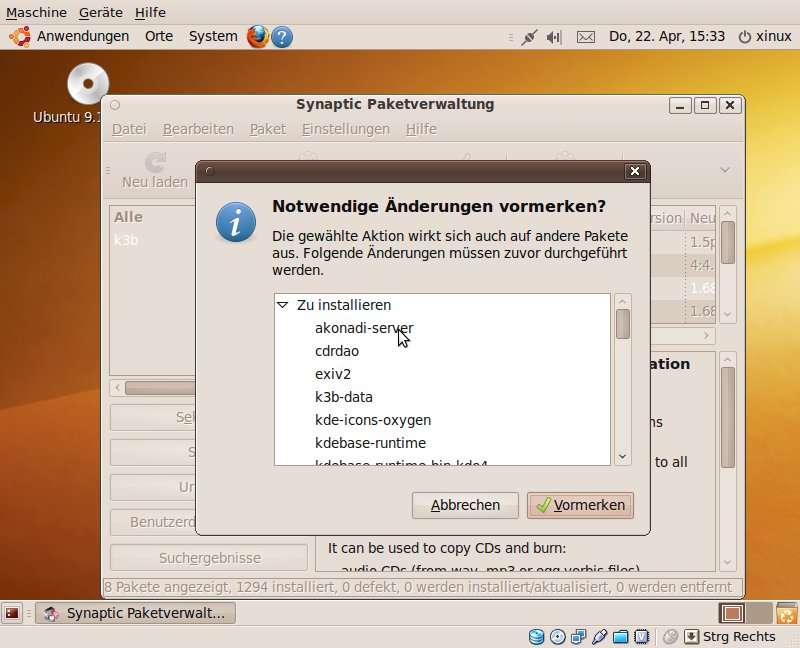Click the show desktop icon bottom-left
Screen dimensions: 800x648
pos(13,613)
